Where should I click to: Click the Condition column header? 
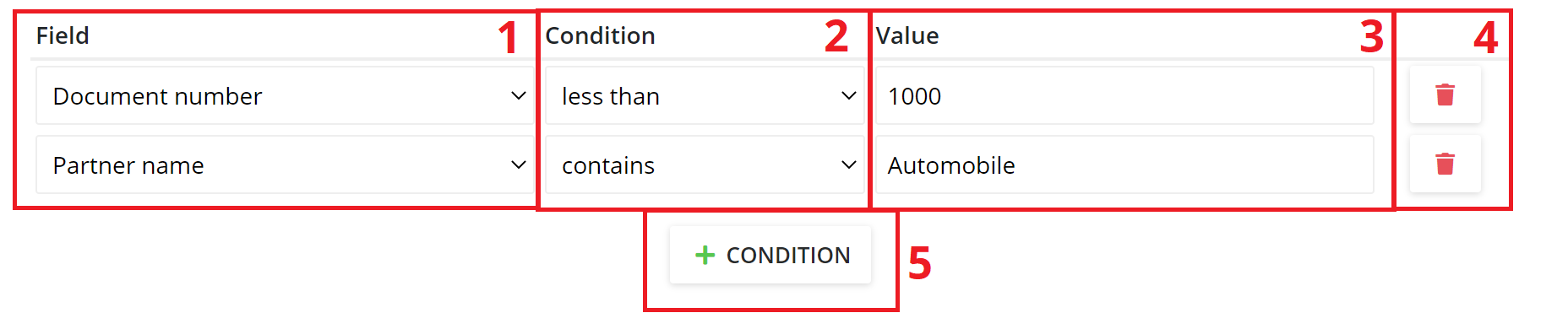click(x=600, y=35)
